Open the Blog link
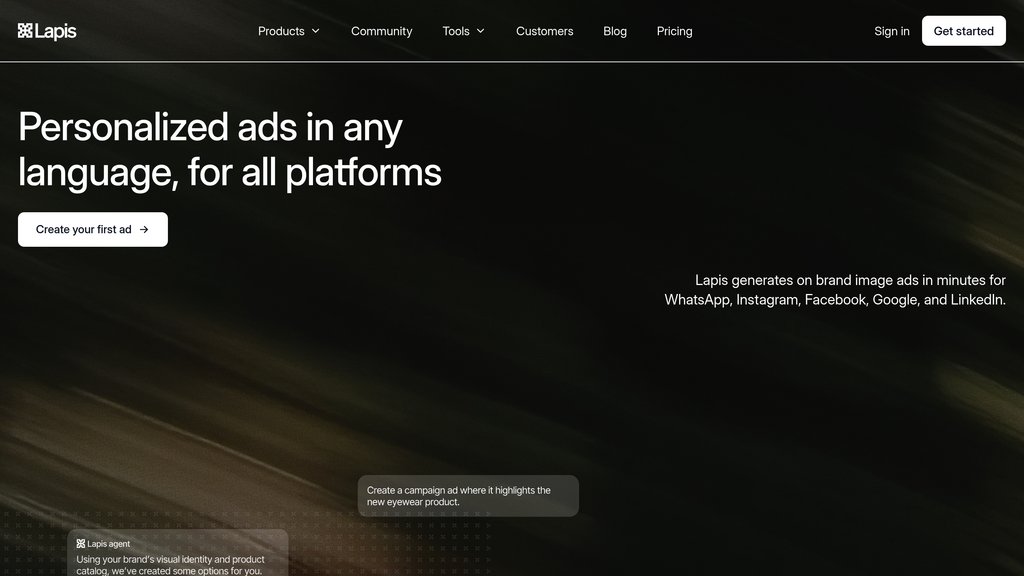 pyautogui.click(x=615, y=31)
